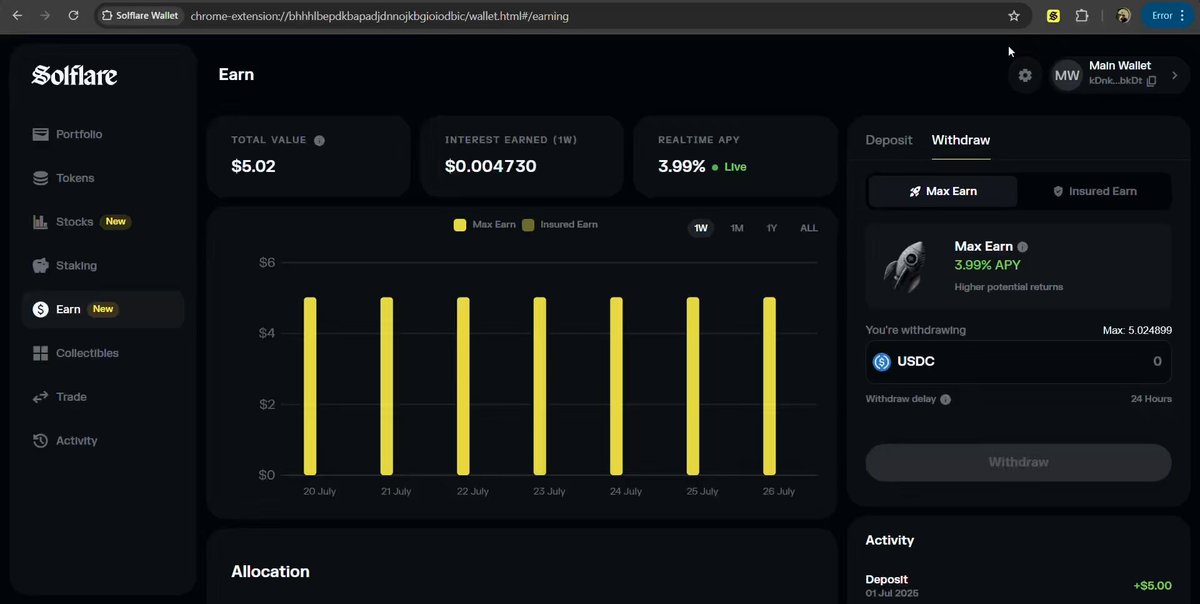The height and width of the screenshot is (604, 1200).
Task: Bookmark this page with the star icon
Action: tap(1014, 16)
